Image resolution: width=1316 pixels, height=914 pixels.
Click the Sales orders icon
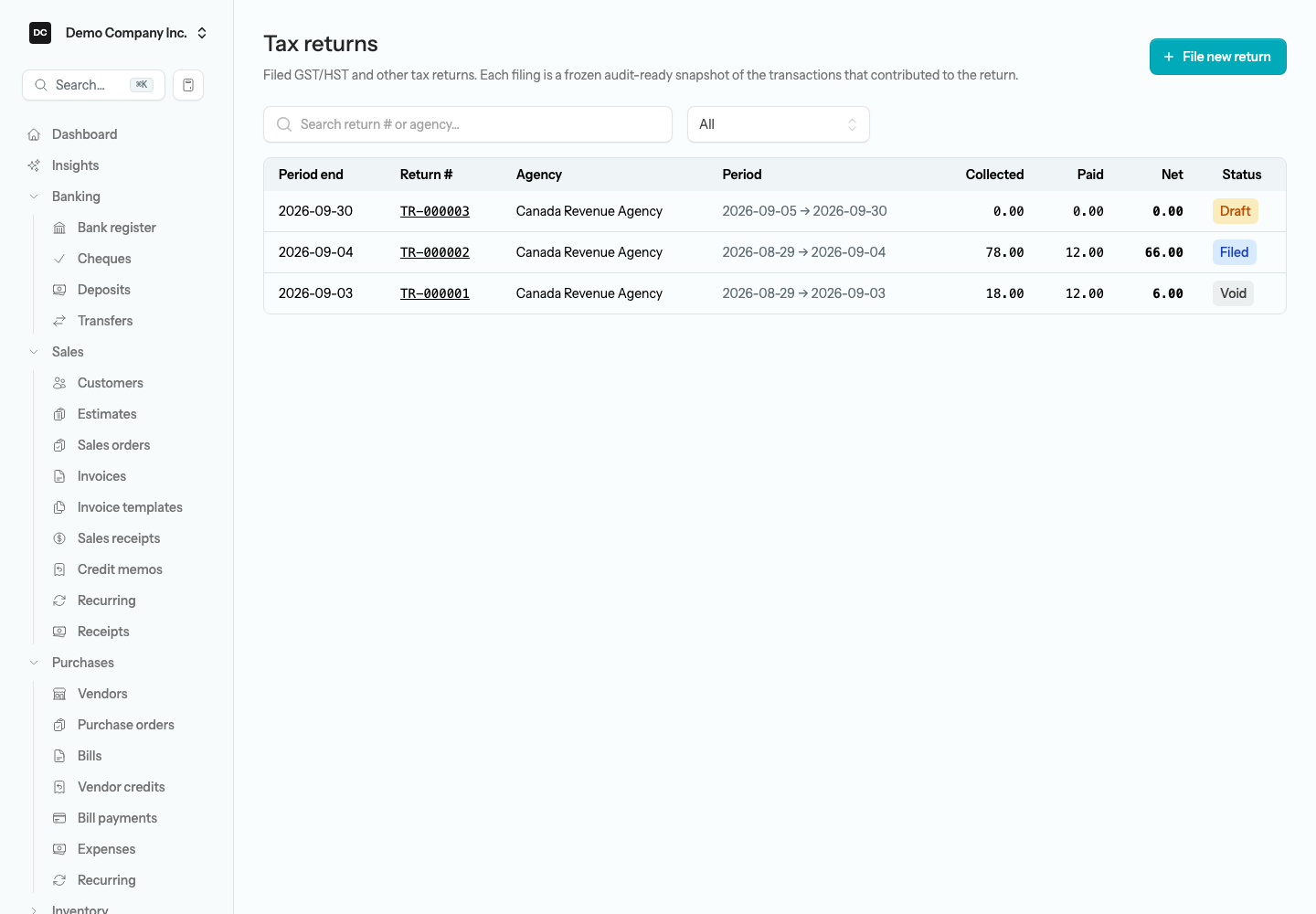[59, 445]
